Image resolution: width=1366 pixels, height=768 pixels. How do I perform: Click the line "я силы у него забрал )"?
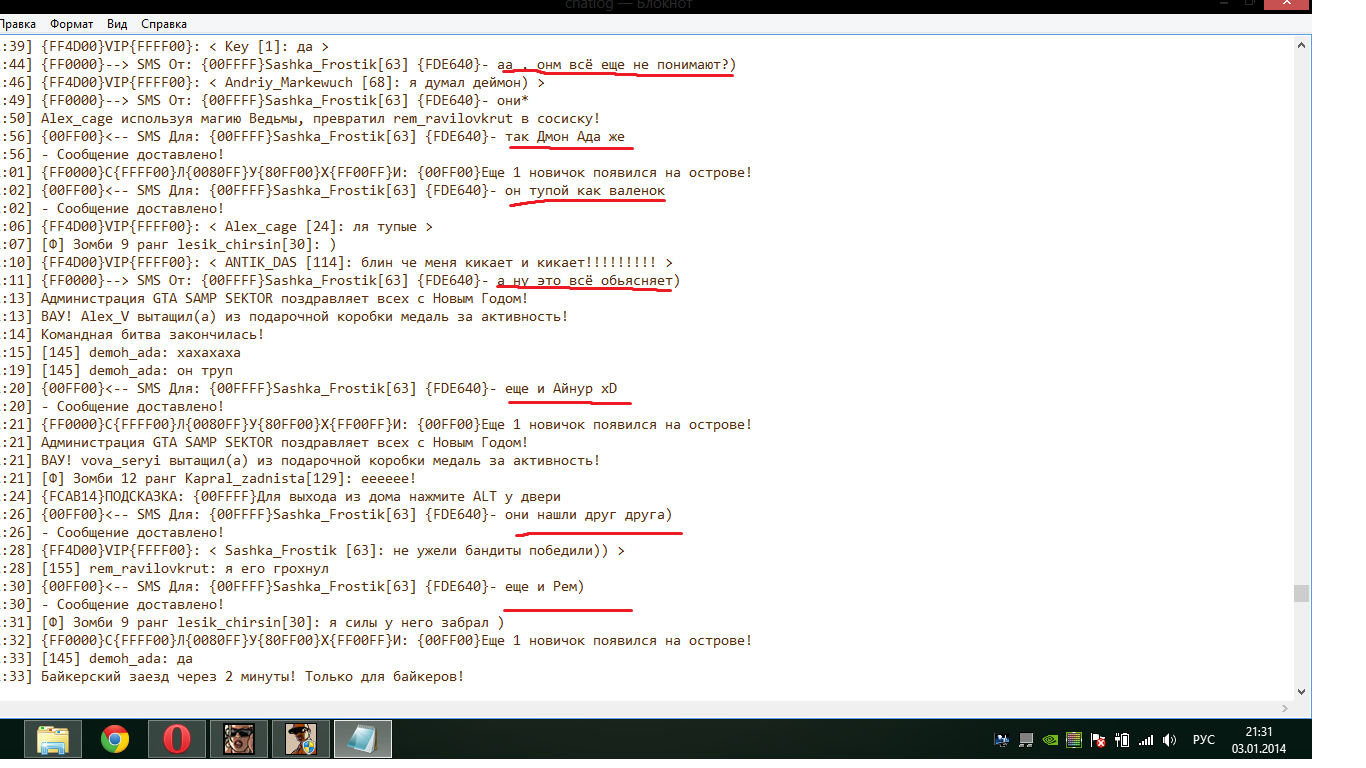pyautogui.click(x=253, y=622)
